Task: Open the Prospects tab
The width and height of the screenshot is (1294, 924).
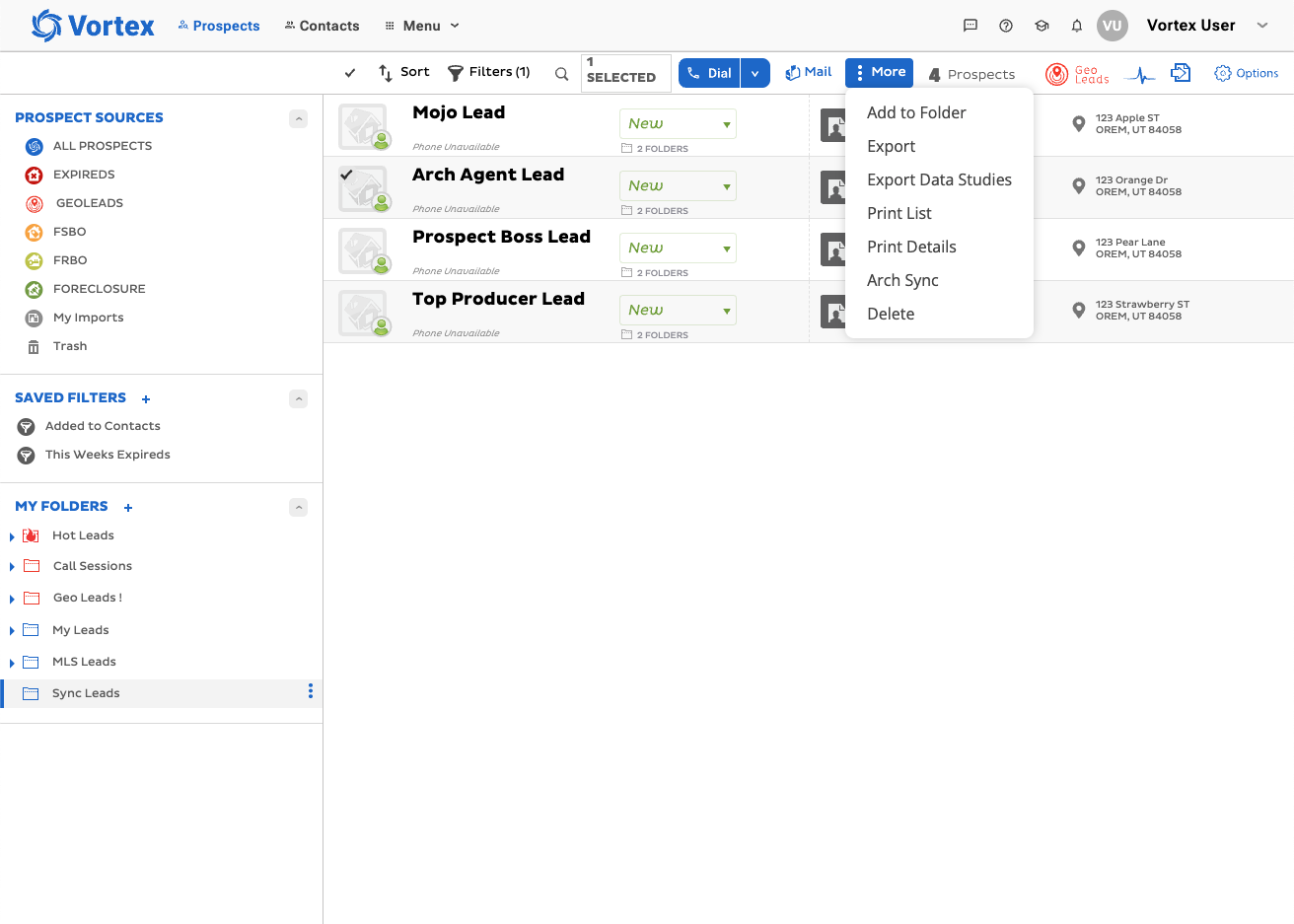Action: pyautogui.click(x=219, y=26)
